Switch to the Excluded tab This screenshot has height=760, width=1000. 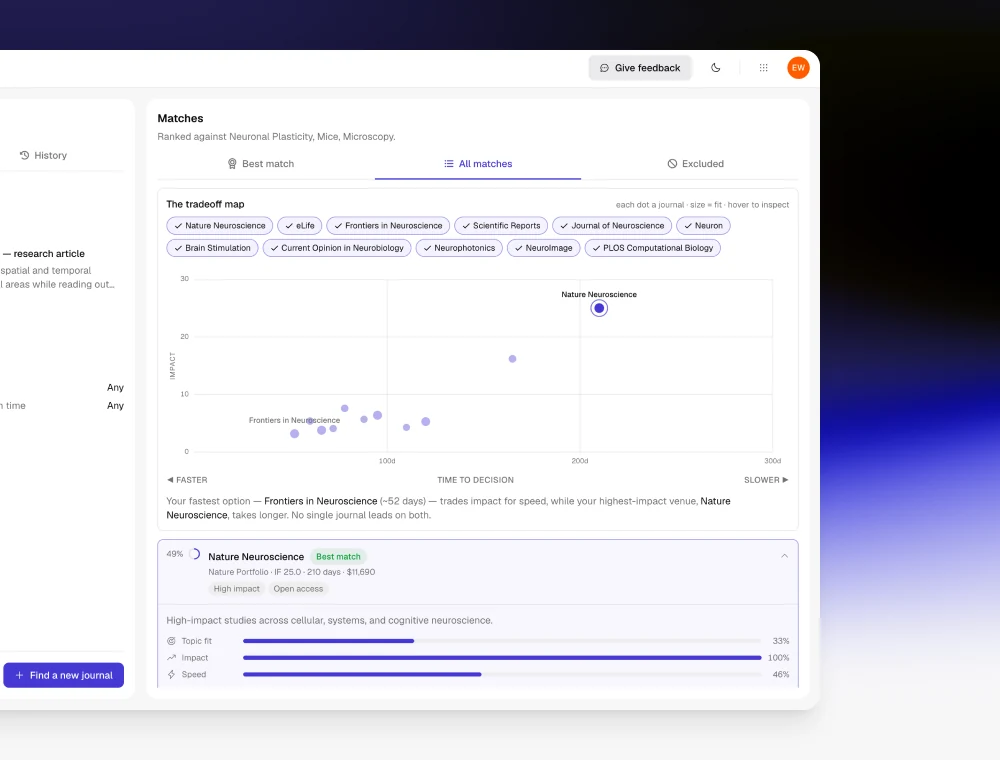tap(695, 164)
